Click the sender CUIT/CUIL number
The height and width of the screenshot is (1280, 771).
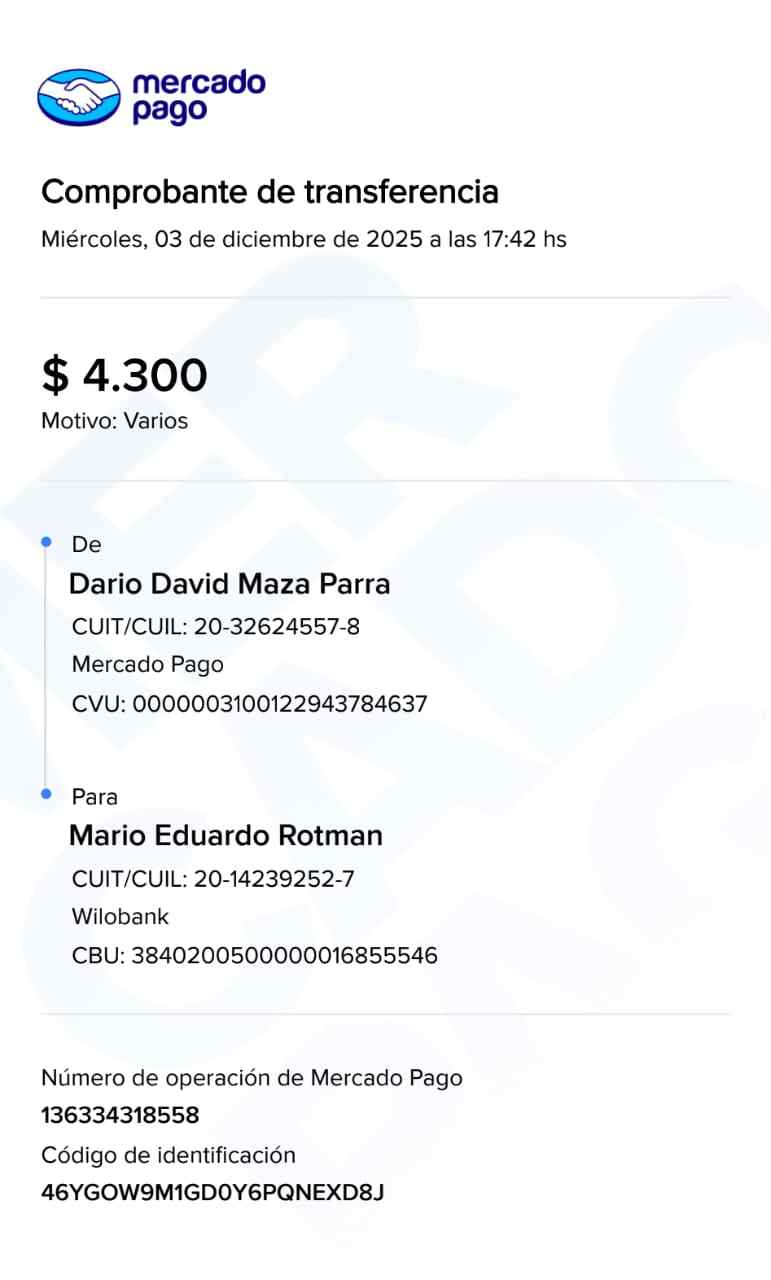[276, 628]
